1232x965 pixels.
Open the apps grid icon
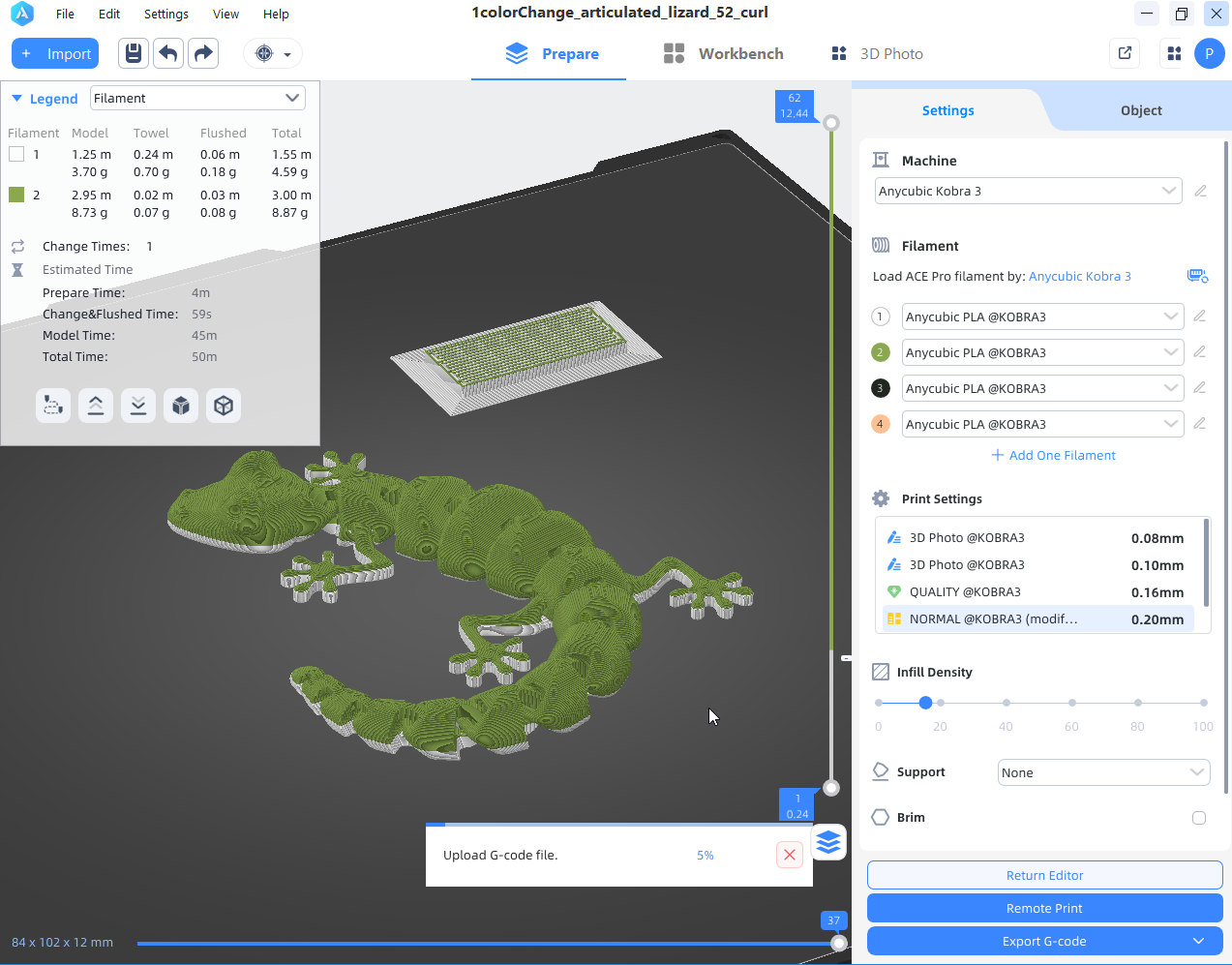point(1174,53)
